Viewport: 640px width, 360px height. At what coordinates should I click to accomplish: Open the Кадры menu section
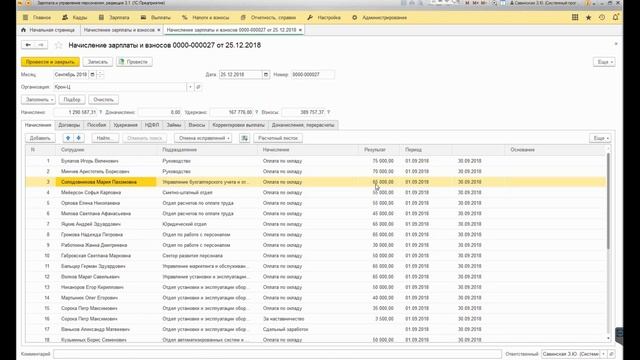pos(75,18)
